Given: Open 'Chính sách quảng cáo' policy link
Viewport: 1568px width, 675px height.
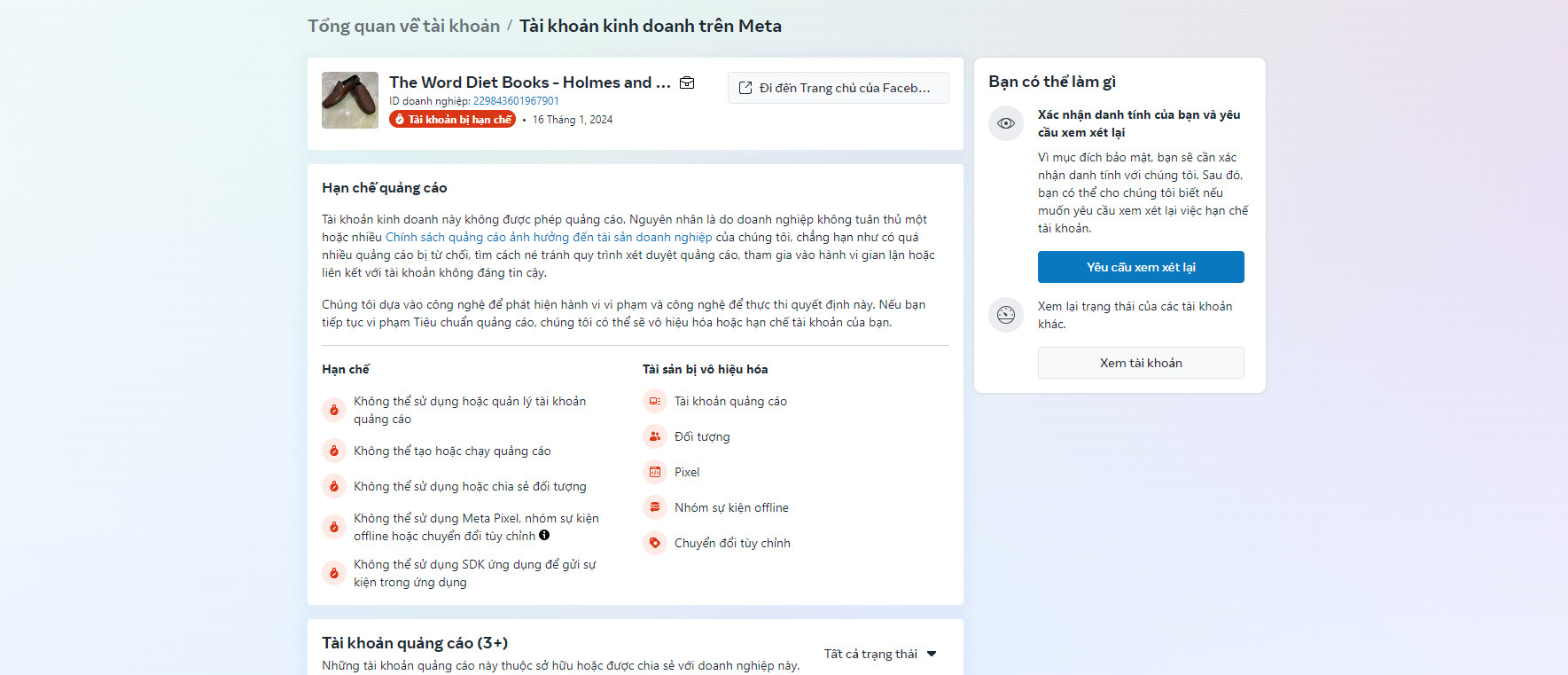Looking at the screenshot, I should [x=549, y=237].
